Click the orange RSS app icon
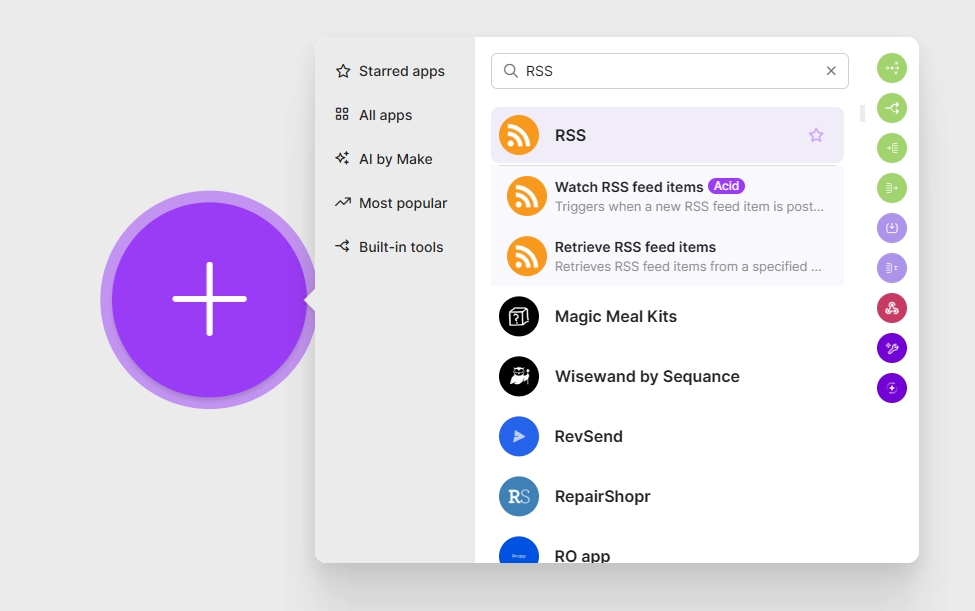The image size is (975, 611). [x=519, y=135]
